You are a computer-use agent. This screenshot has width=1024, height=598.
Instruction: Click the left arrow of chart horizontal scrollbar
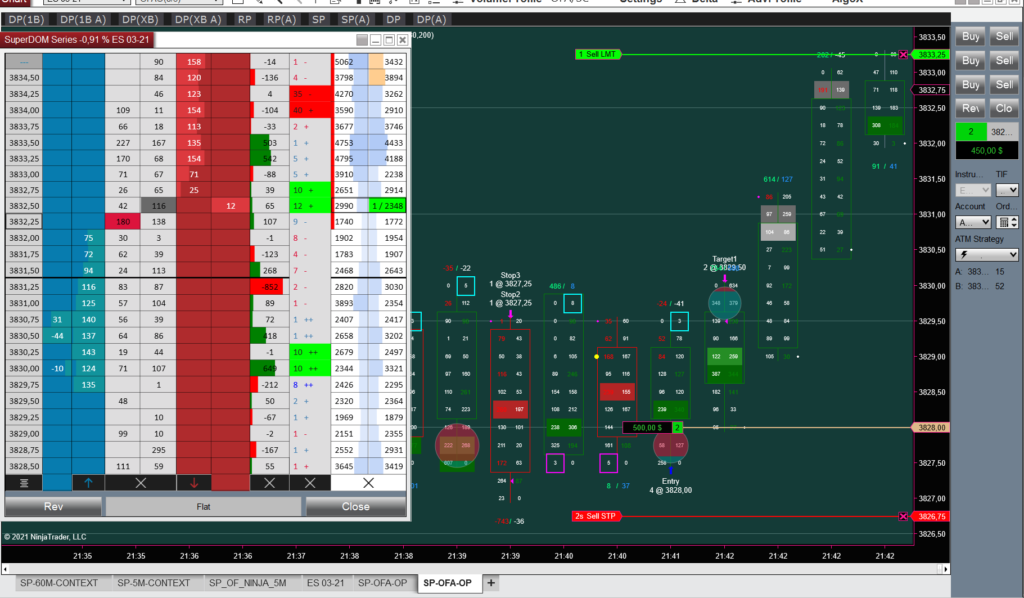click(5, 569)
